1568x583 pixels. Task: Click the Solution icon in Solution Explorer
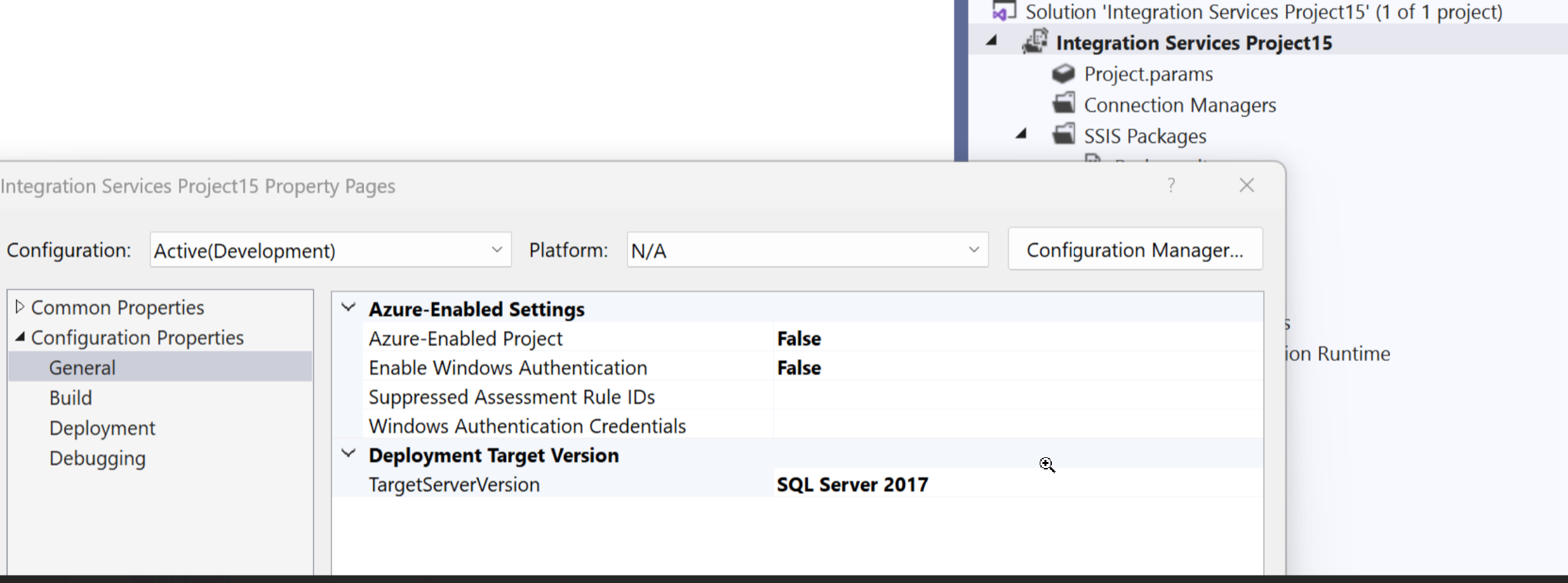point(1004,11)
